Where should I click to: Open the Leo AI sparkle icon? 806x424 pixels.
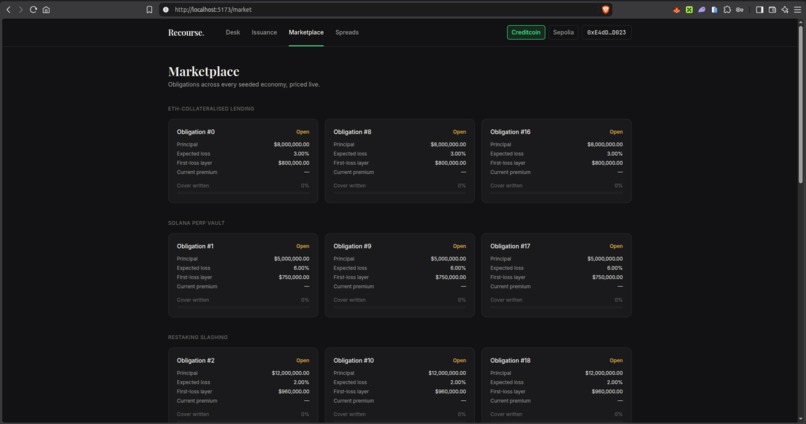click(x=785, y=10)
